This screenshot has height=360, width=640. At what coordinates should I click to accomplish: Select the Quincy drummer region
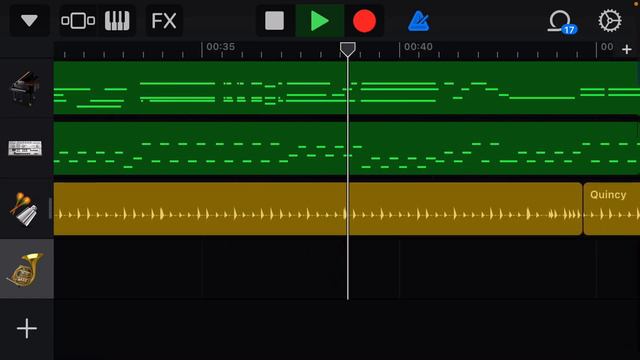612,209
